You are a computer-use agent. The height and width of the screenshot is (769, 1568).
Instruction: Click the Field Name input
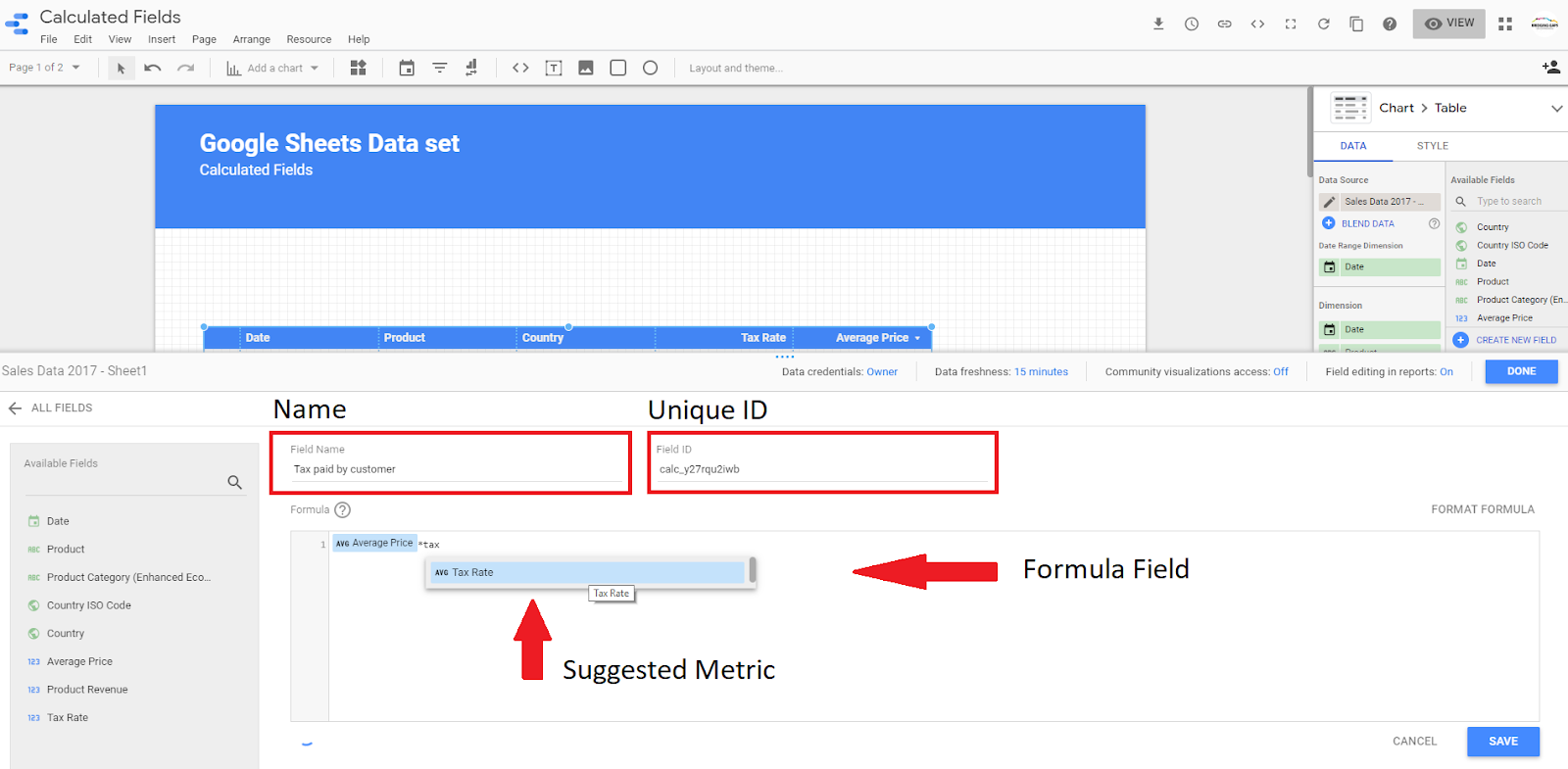pos(457,469)
